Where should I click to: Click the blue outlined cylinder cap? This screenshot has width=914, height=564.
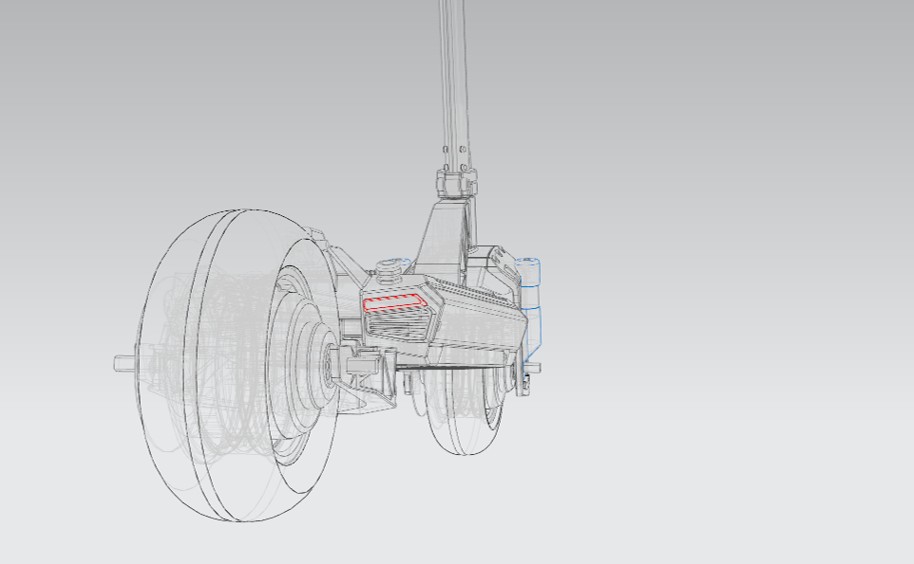529,272
